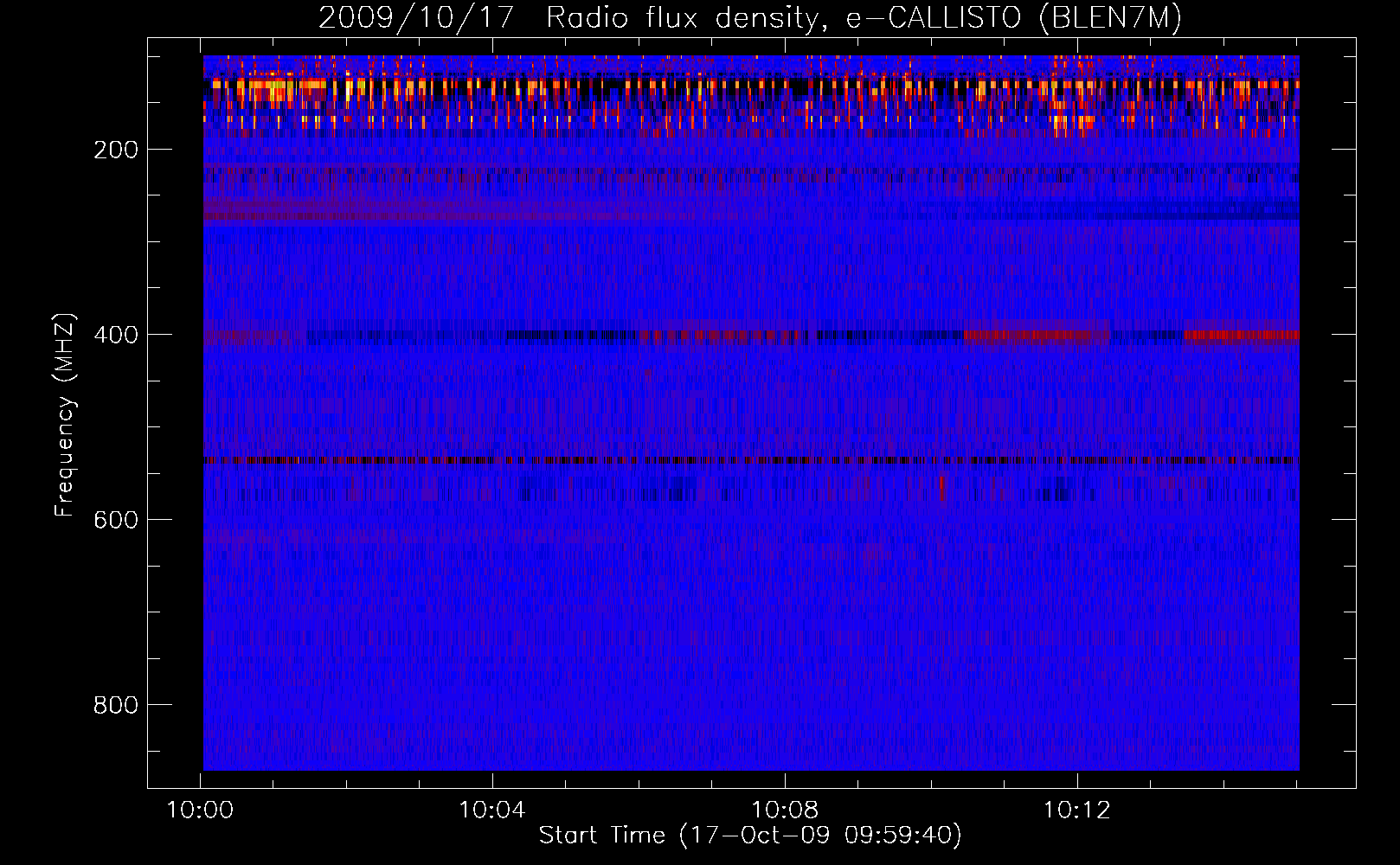Click the 800 frequency tick label

(116, 705)
